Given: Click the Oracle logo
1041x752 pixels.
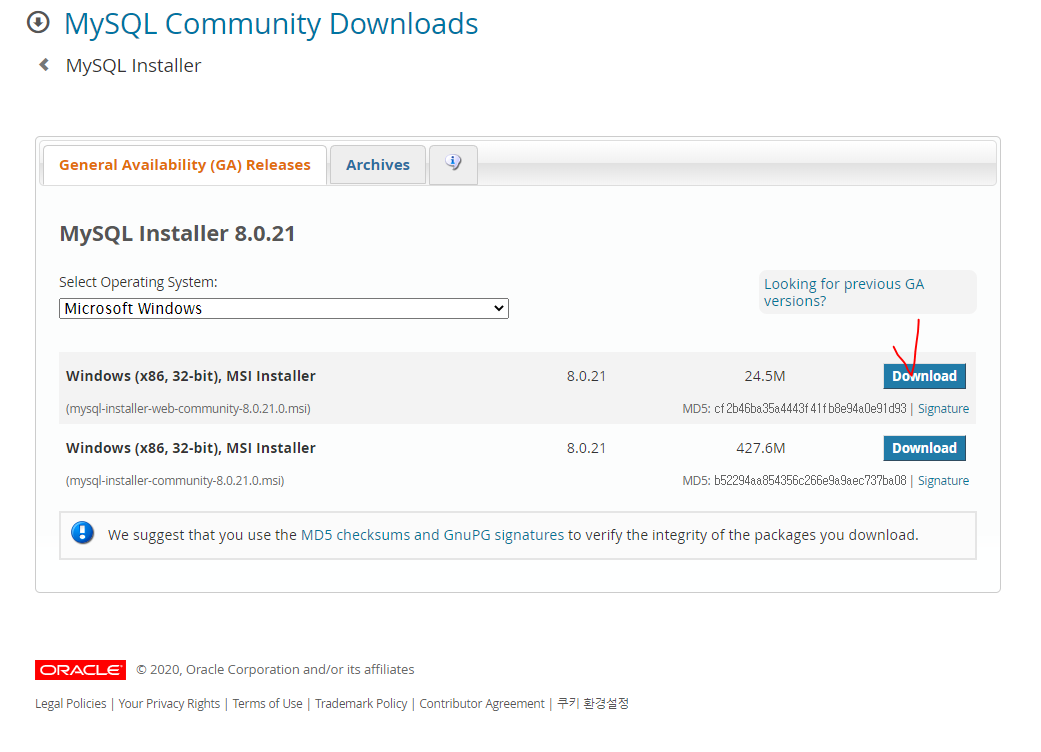Looking at the screenshot, I should (80, 670).
